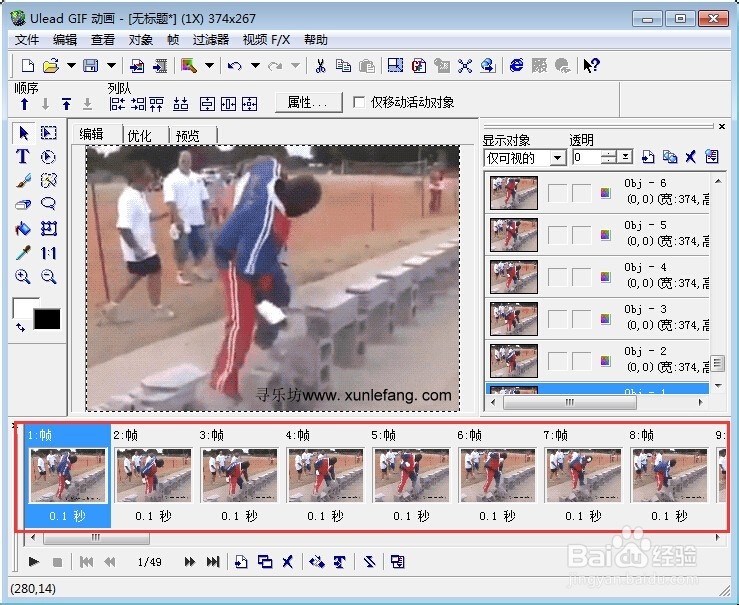Open the 文件 menu

point(27,40)
